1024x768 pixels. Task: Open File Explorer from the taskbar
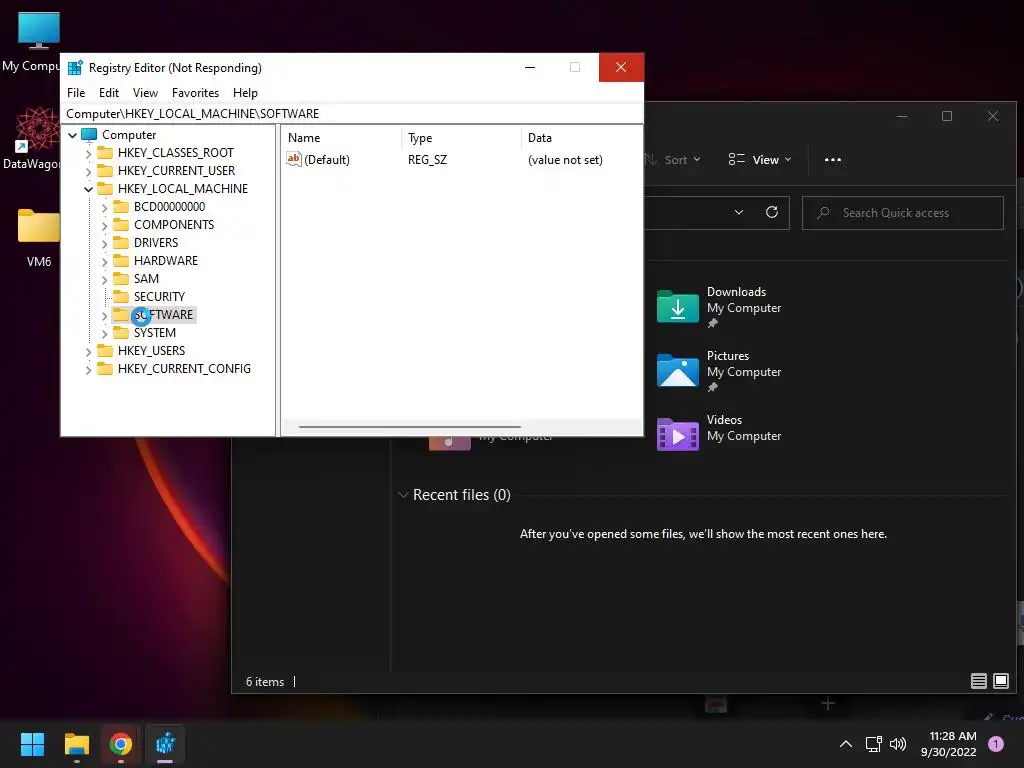(76, 744)
